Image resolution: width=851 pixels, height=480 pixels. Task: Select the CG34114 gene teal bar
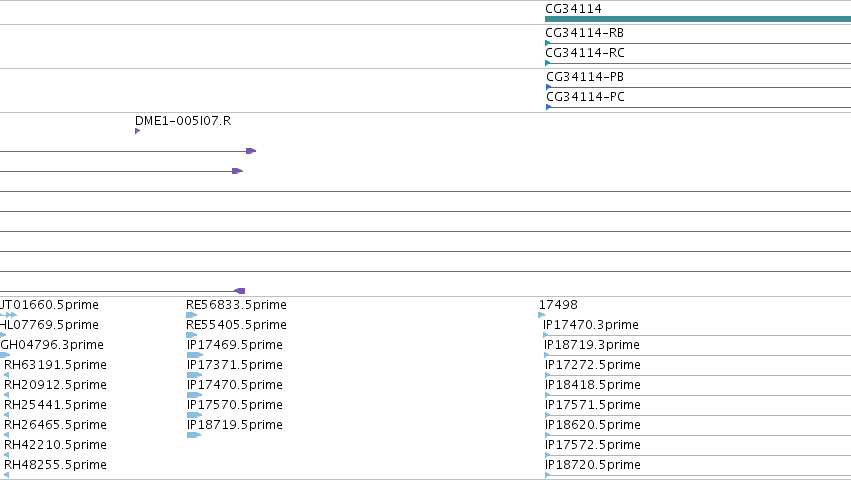(698, 19)
